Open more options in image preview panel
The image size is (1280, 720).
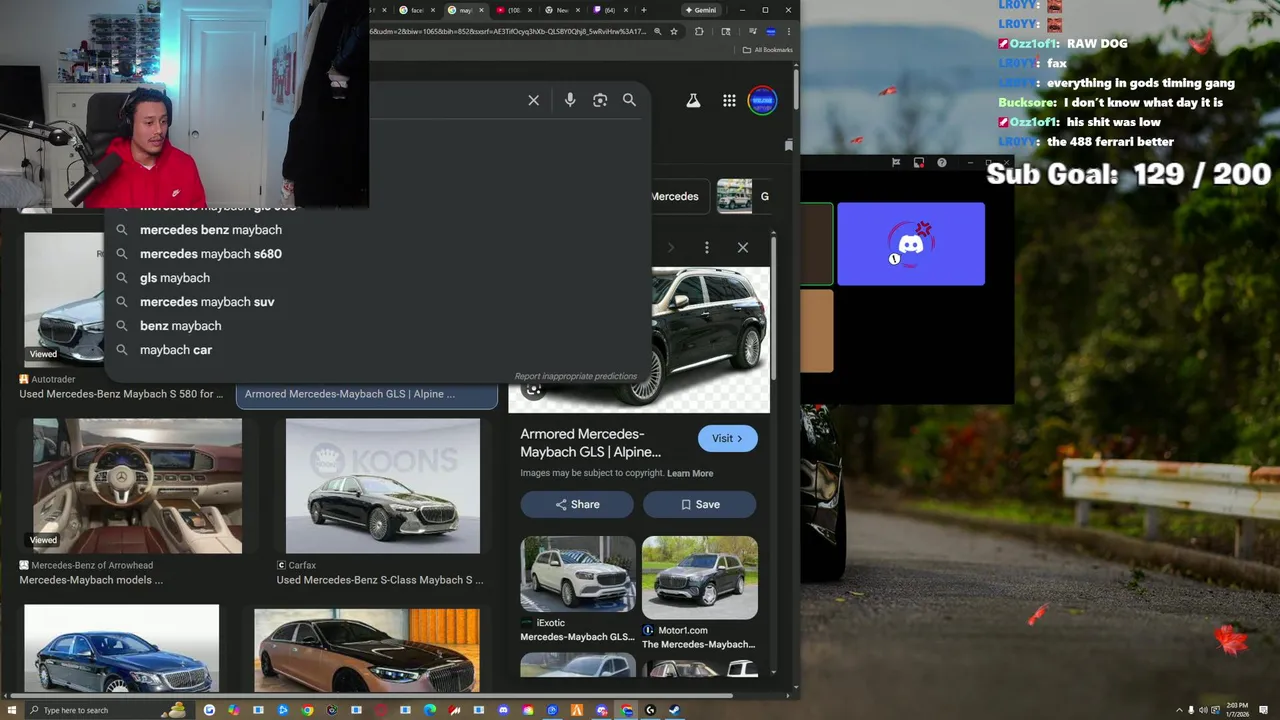(x=706, y=247)
